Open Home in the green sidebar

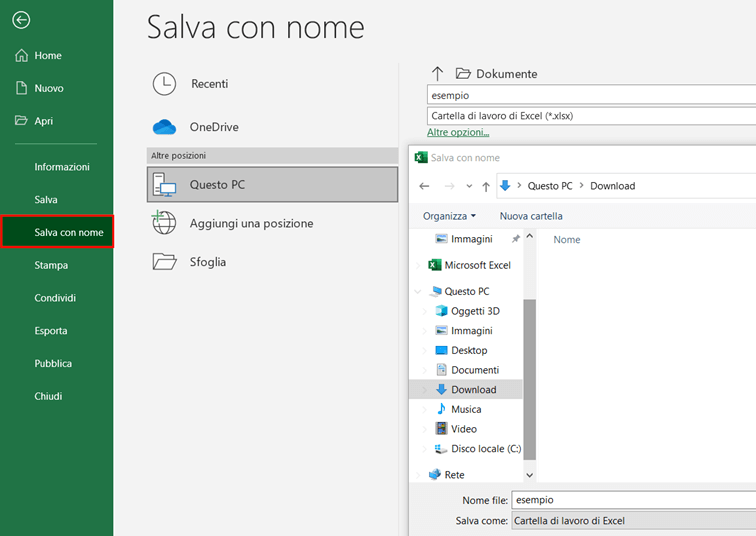[x=39, y=55]
